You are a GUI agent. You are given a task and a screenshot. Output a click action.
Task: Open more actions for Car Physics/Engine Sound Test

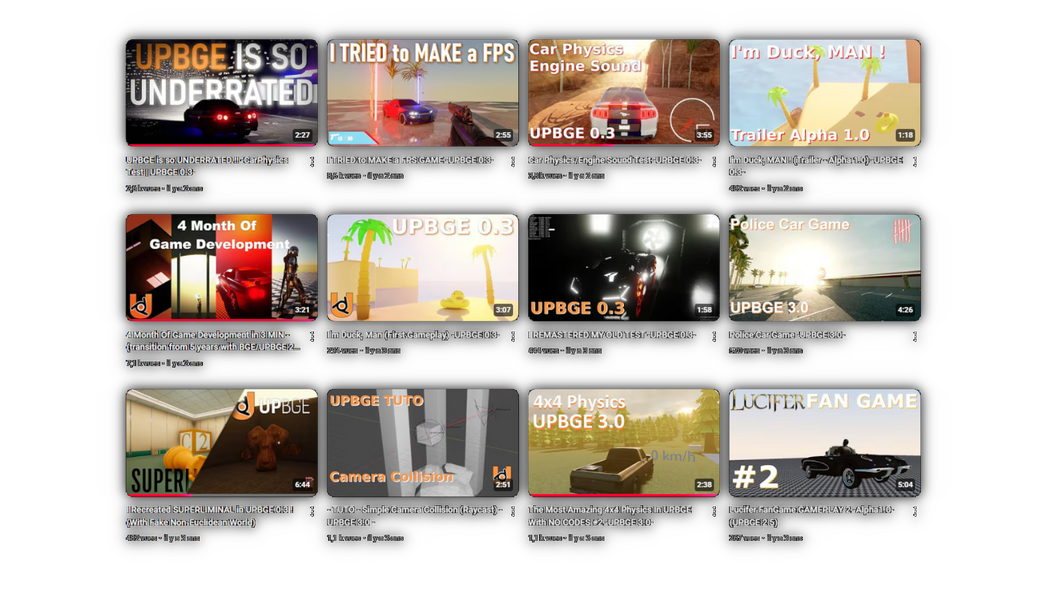click(x=714, y=162)
